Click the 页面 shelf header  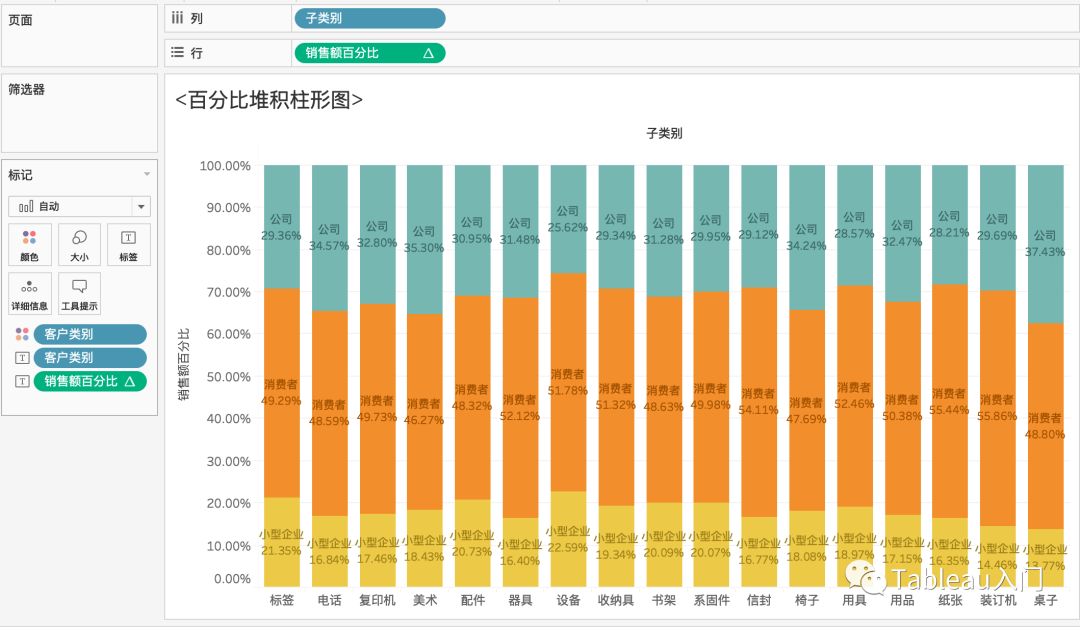pos(21,19)
